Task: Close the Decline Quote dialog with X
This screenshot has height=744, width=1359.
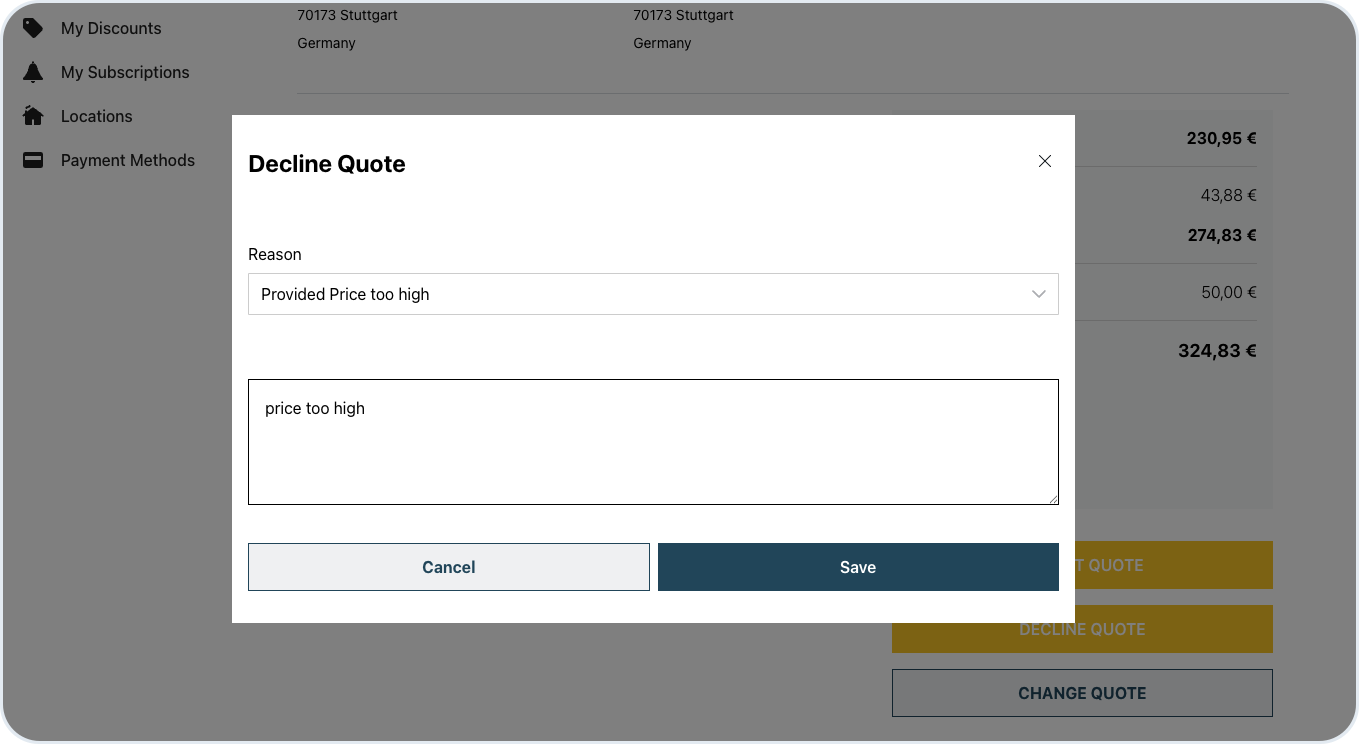Action: pos(1045,161)
